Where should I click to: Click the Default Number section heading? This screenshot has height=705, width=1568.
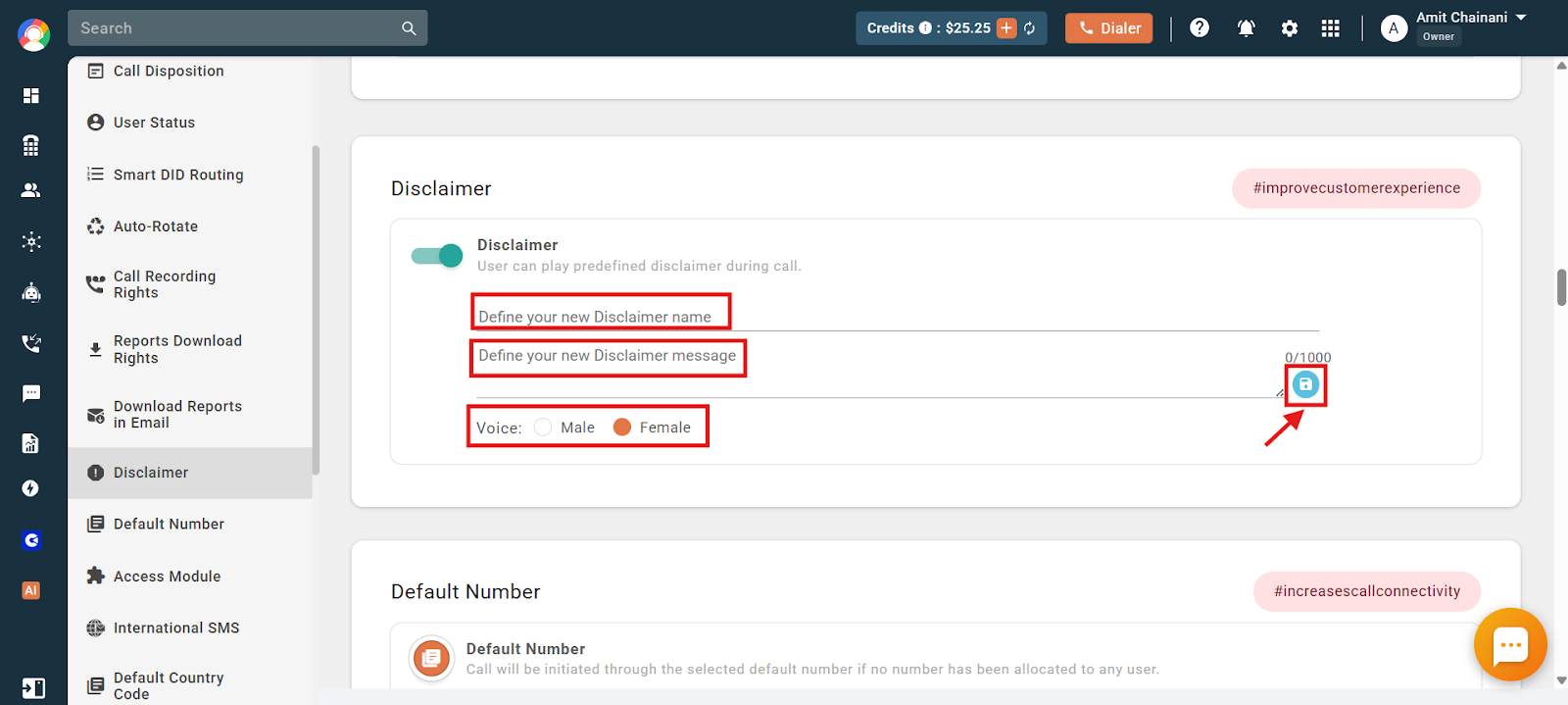465,591
